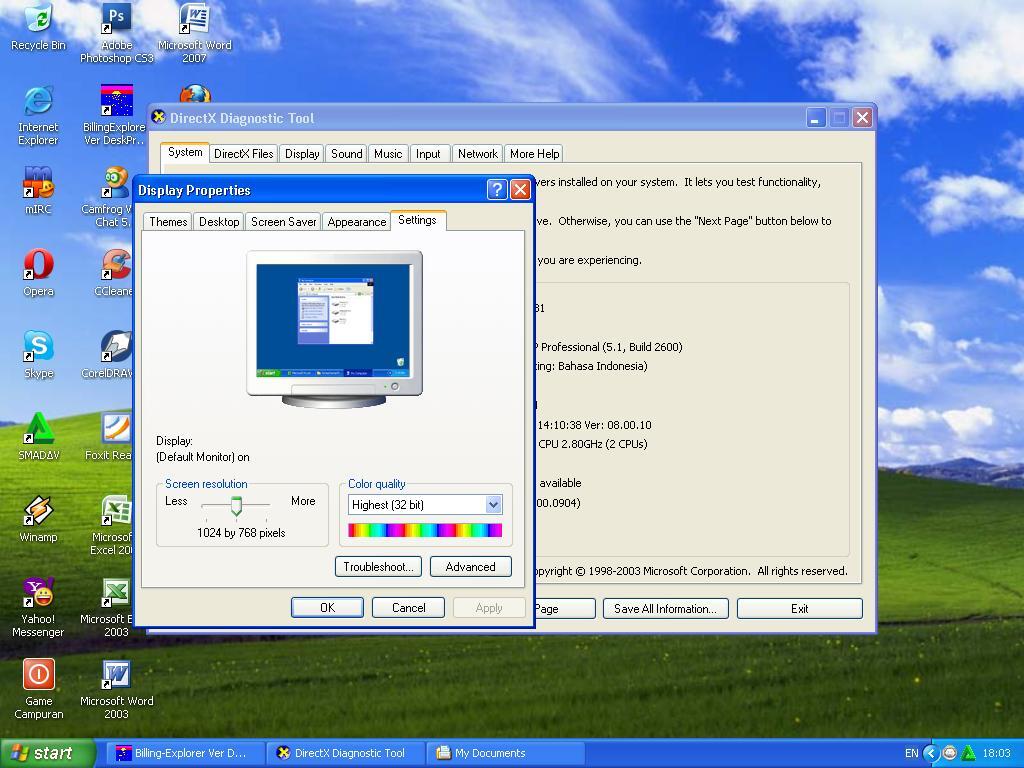Minimize the DirectX Diagnostic Tool window
The image size is (1024, 768).
pos(816,118)
